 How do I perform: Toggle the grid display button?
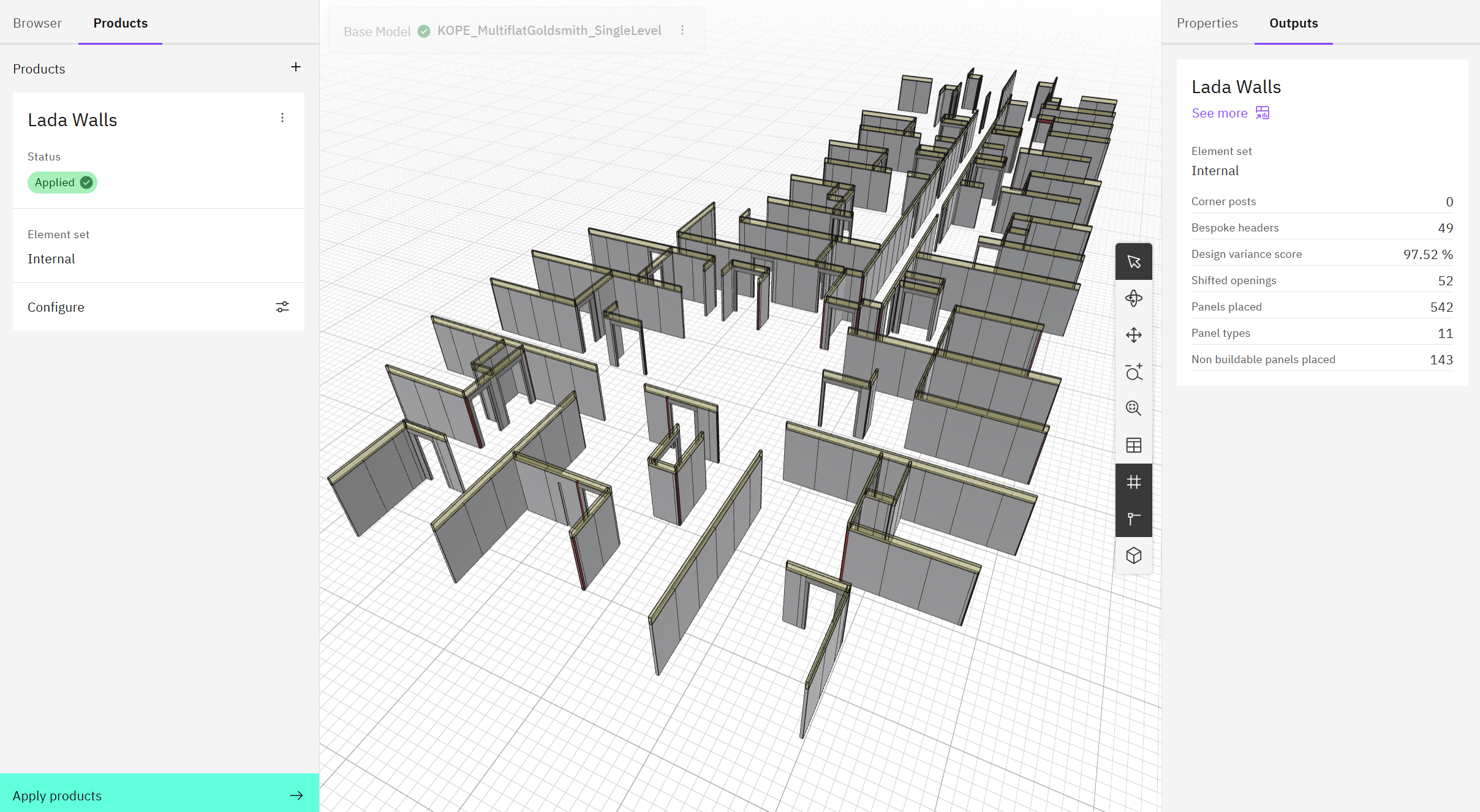[1133, 482]
